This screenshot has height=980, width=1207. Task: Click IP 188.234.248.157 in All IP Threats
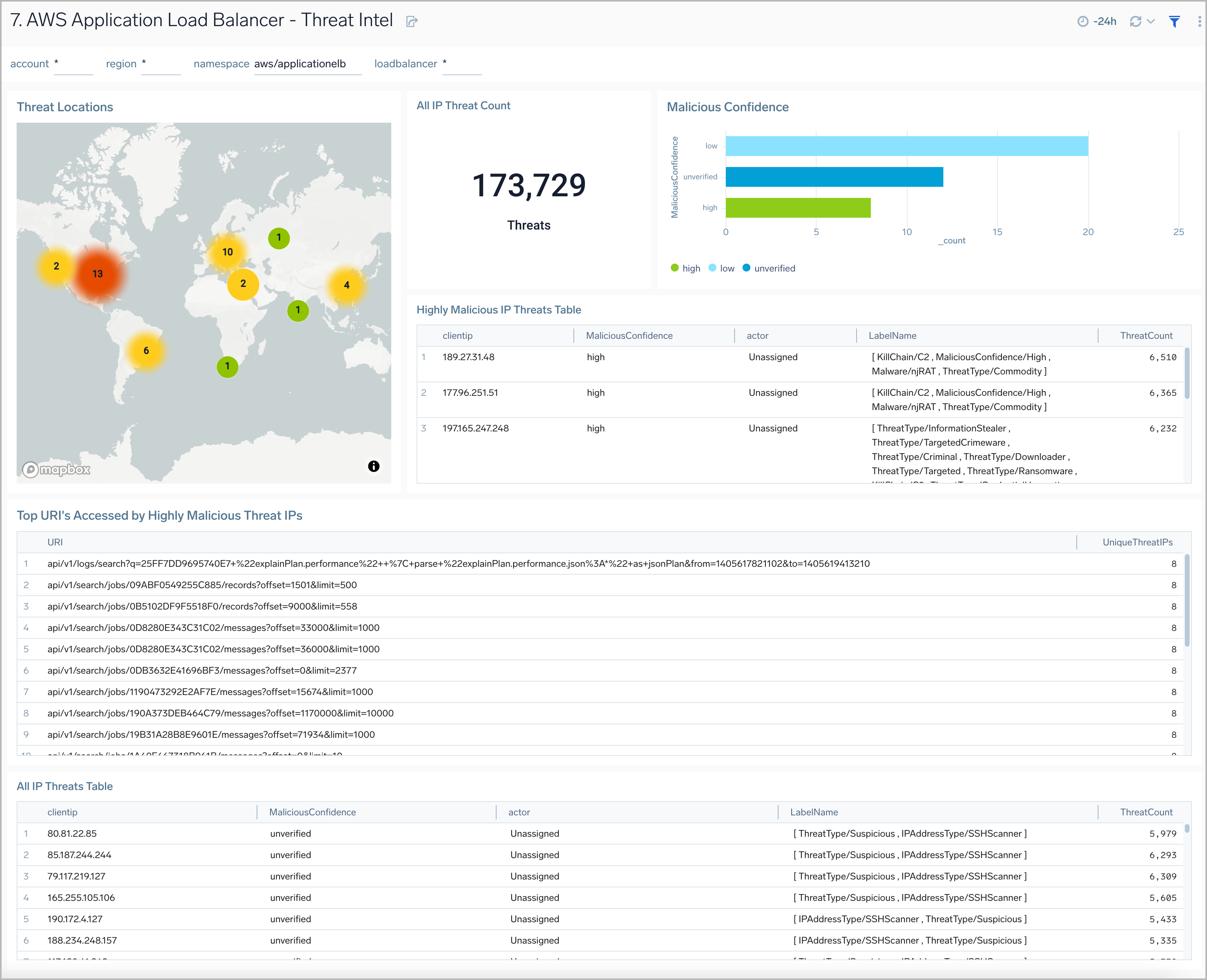[82, 940]
